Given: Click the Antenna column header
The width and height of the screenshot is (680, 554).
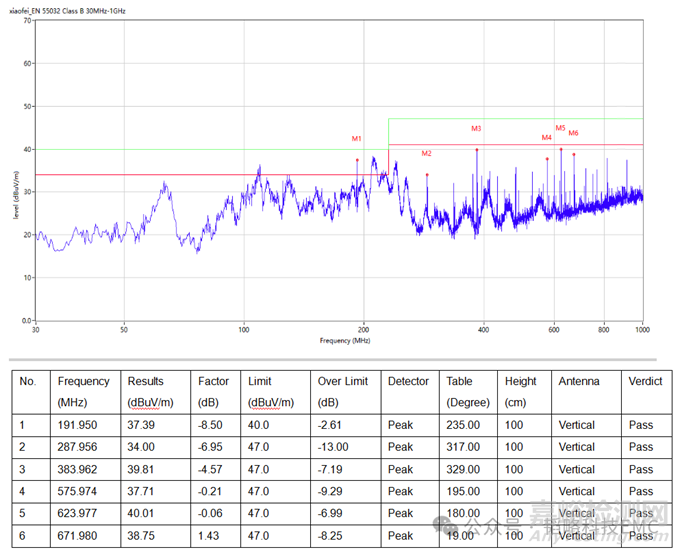Looking at the screenshot, I should [580, 381].
